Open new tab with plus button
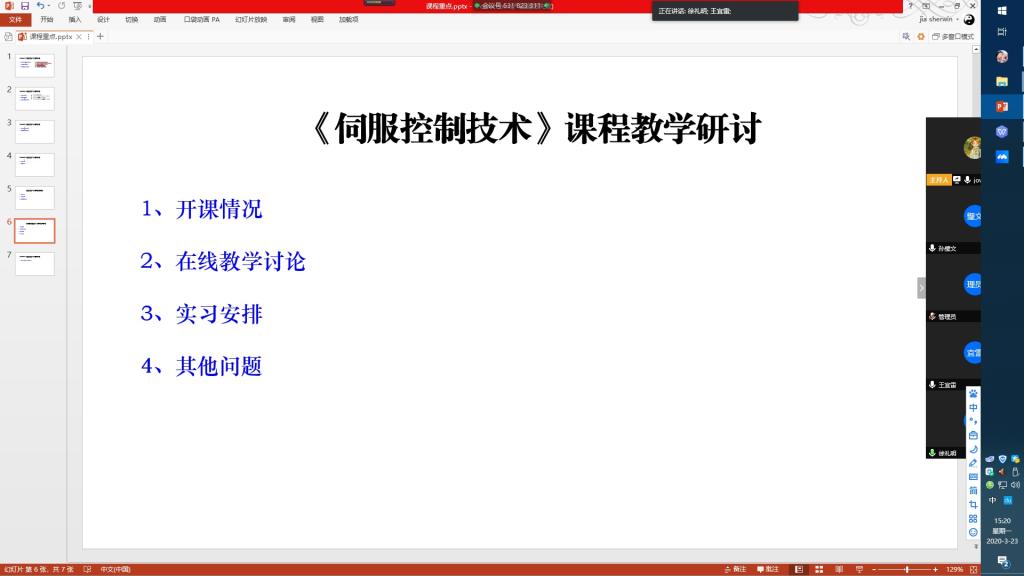 (100, 36)
